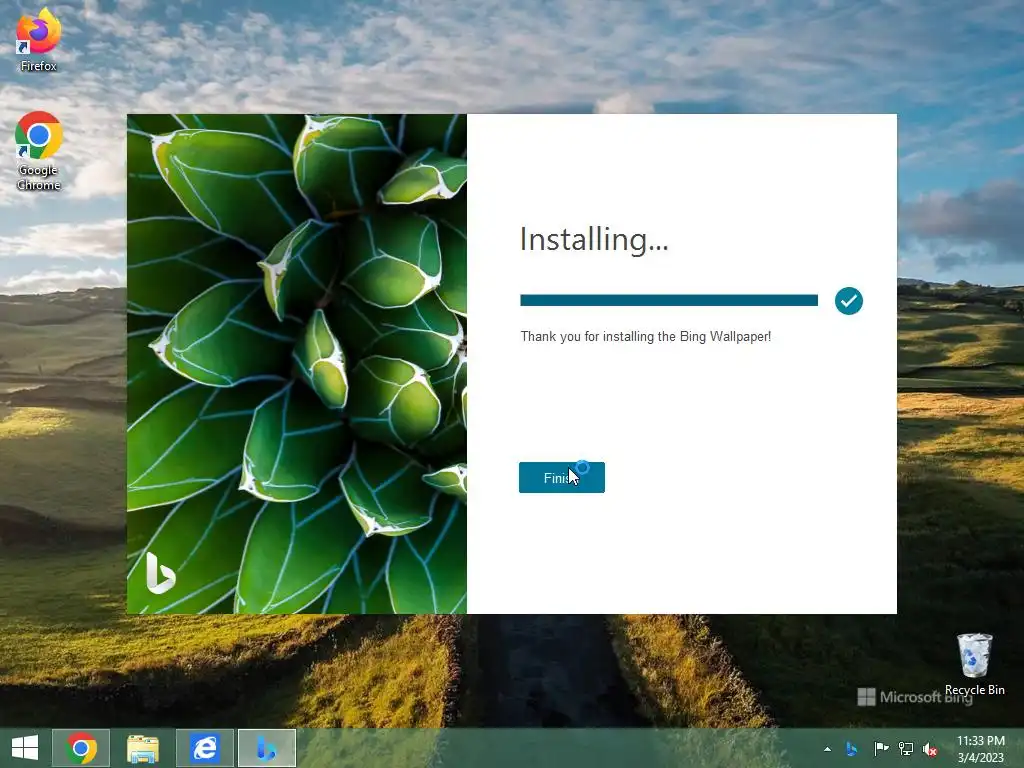Switch to Chrome in the taskbar
1024x768 pixels.
pos(81,748)
